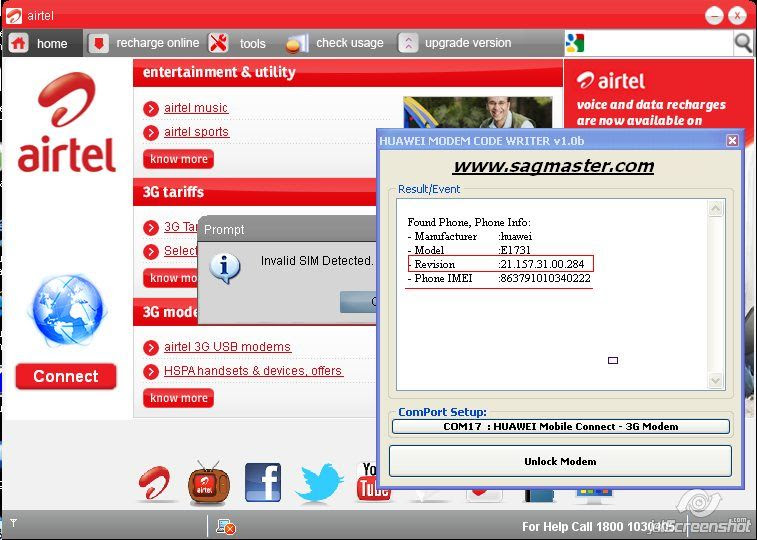Open the airtel music link

[x=196, y=108]
